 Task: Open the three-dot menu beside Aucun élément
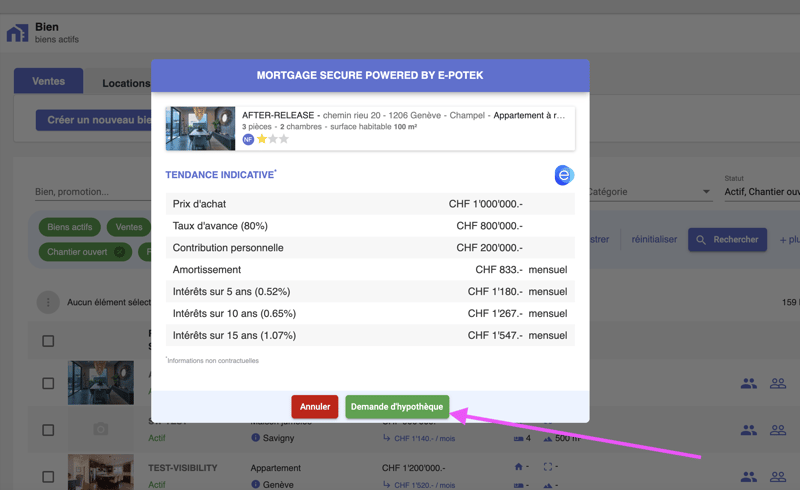(x=48, y=302)
